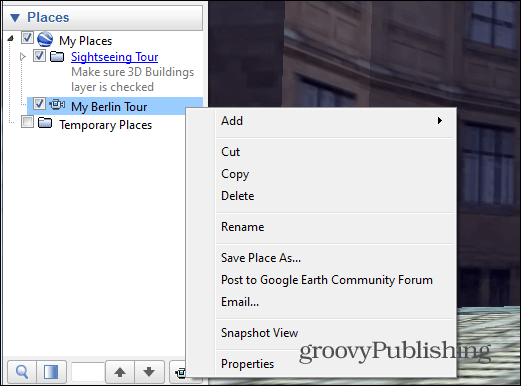521x386 pixels.
Task: Collapse the Places panel header triangle
Action: click(15, 18)
